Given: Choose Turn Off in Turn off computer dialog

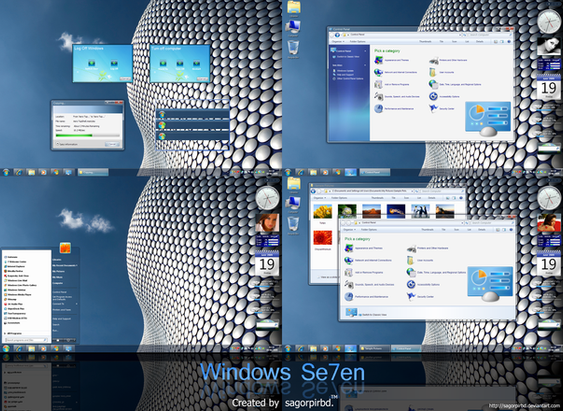Looking at the screenshot, I should tap(180, 63).
